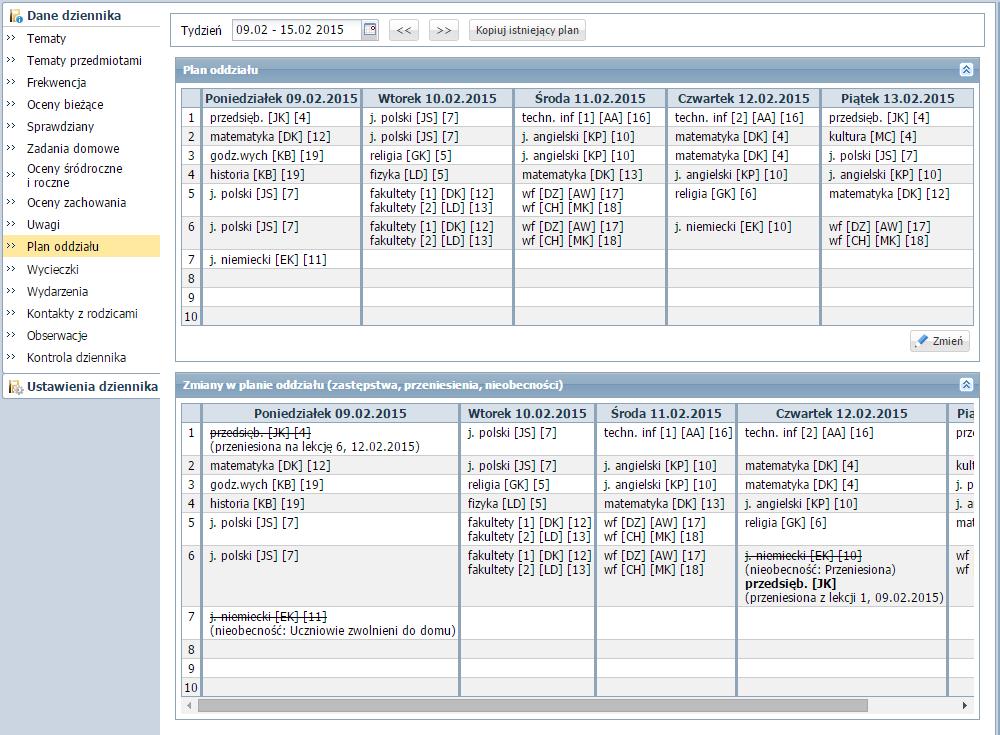
Task: Go to next week with >> button
Action: (444, 30)
